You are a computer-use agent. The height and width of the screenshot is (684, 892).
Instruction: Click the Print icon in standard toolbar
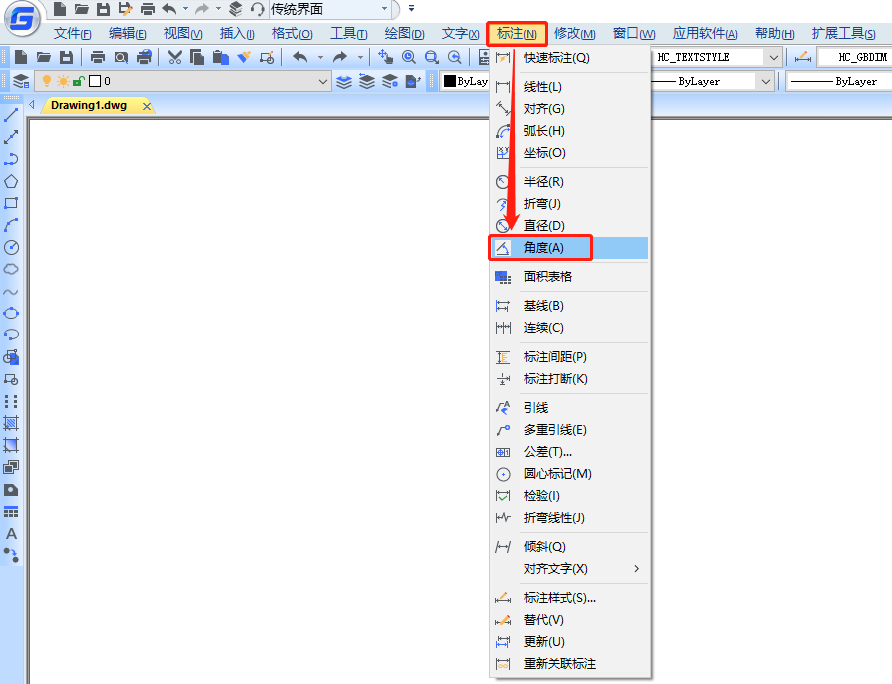coord(98,57)
